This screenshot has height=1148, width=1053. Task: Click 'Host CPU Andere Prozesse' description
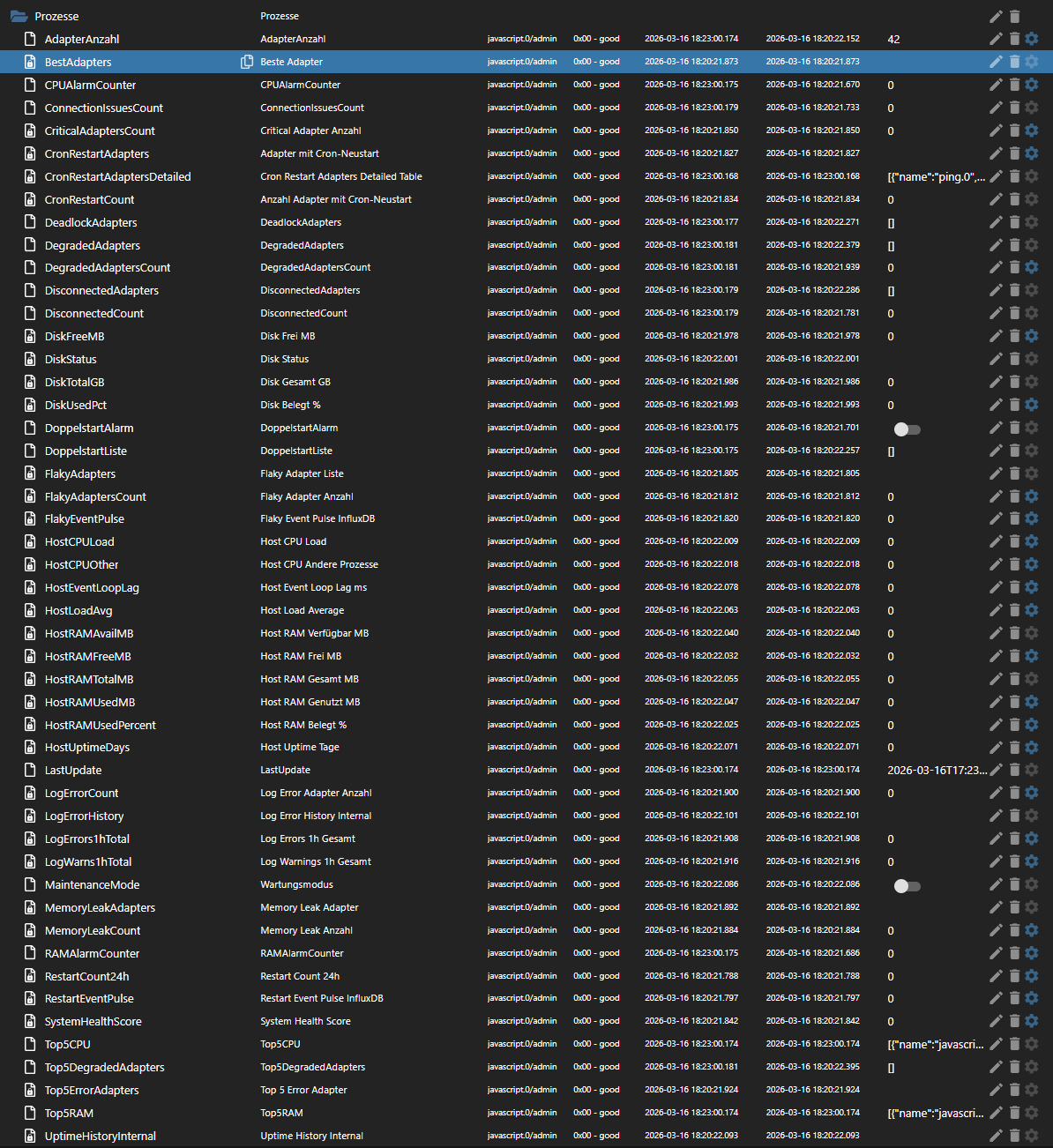319,564
